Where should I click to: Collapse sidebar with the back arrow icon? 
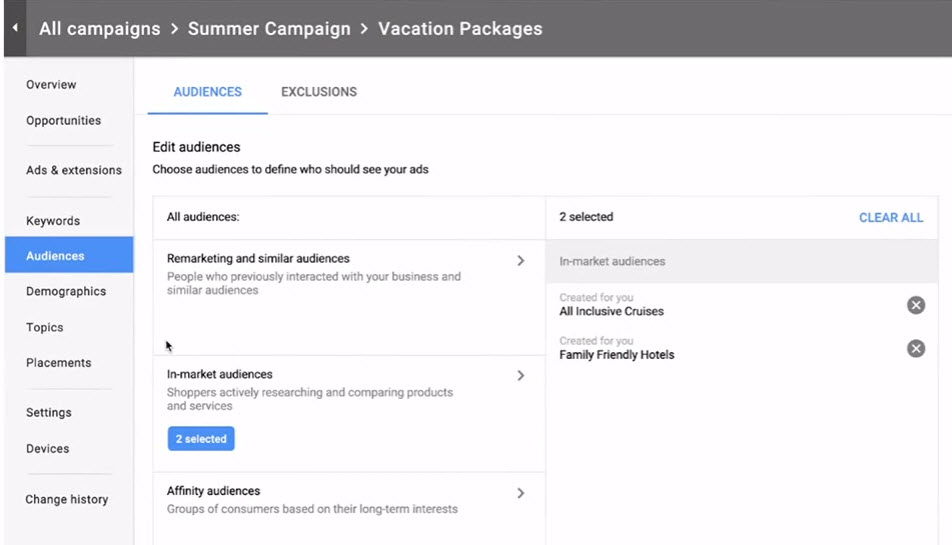15,28
